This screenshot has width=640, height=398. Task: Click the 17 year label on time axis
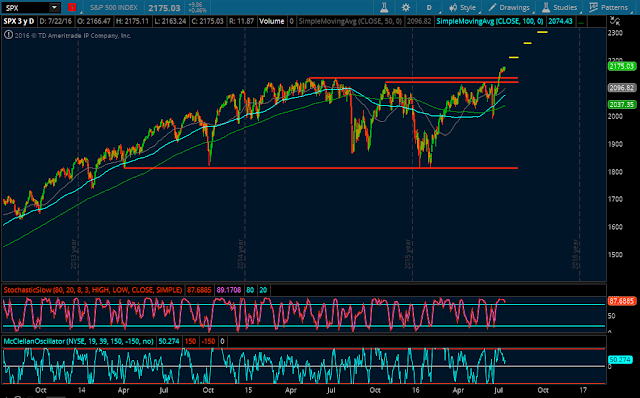(x=583, y=390)
